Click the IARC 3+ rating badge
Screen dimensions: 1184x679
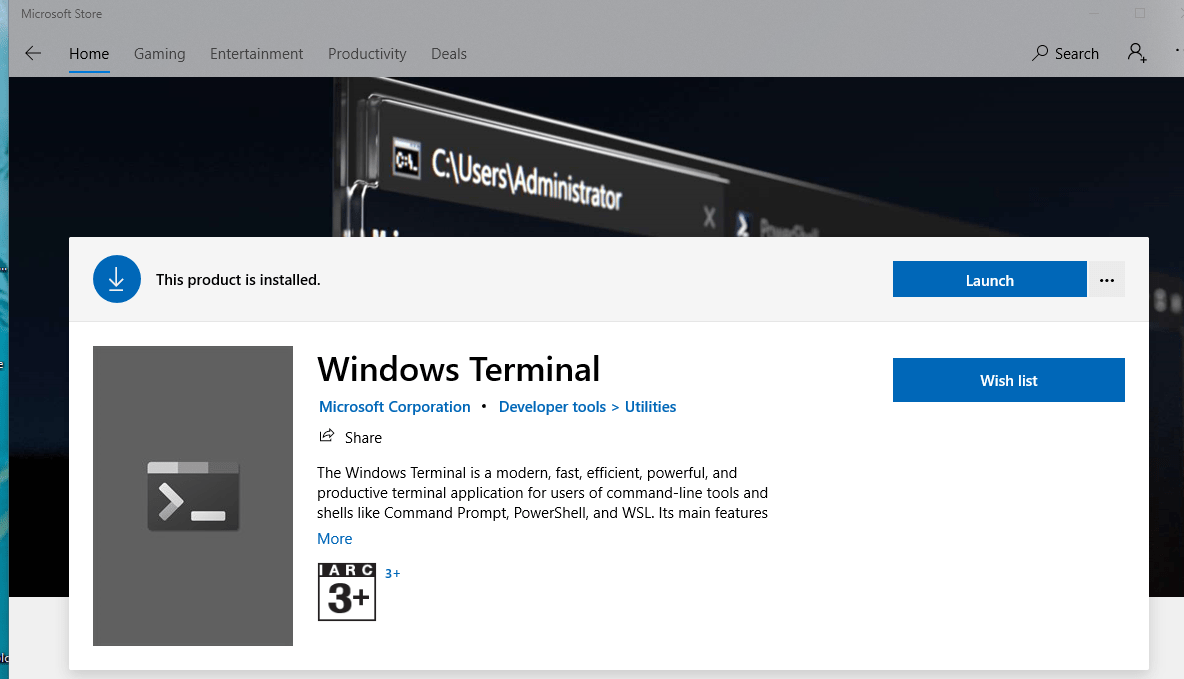[346, 592]
